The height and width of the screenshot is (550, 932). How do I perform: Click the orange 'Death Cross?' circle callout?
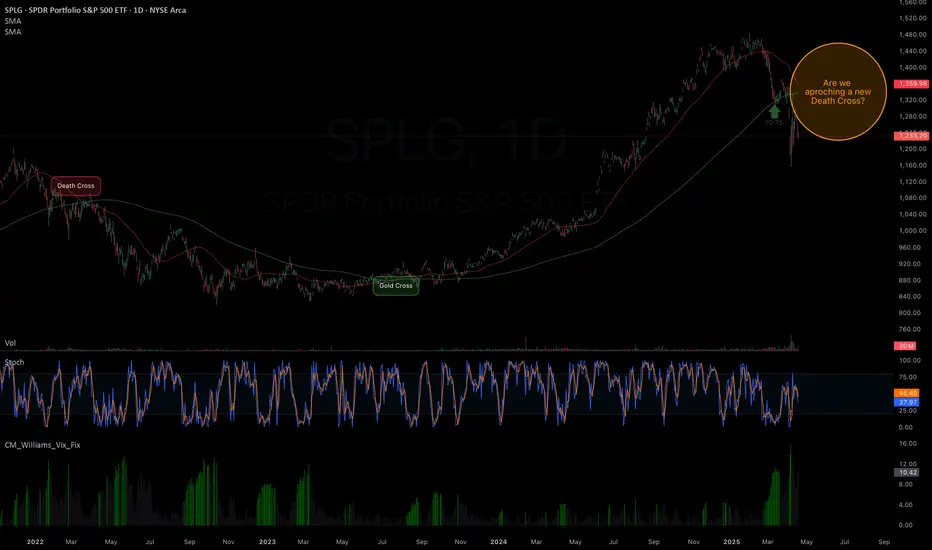pyautogui.click(x=838, y=92)
